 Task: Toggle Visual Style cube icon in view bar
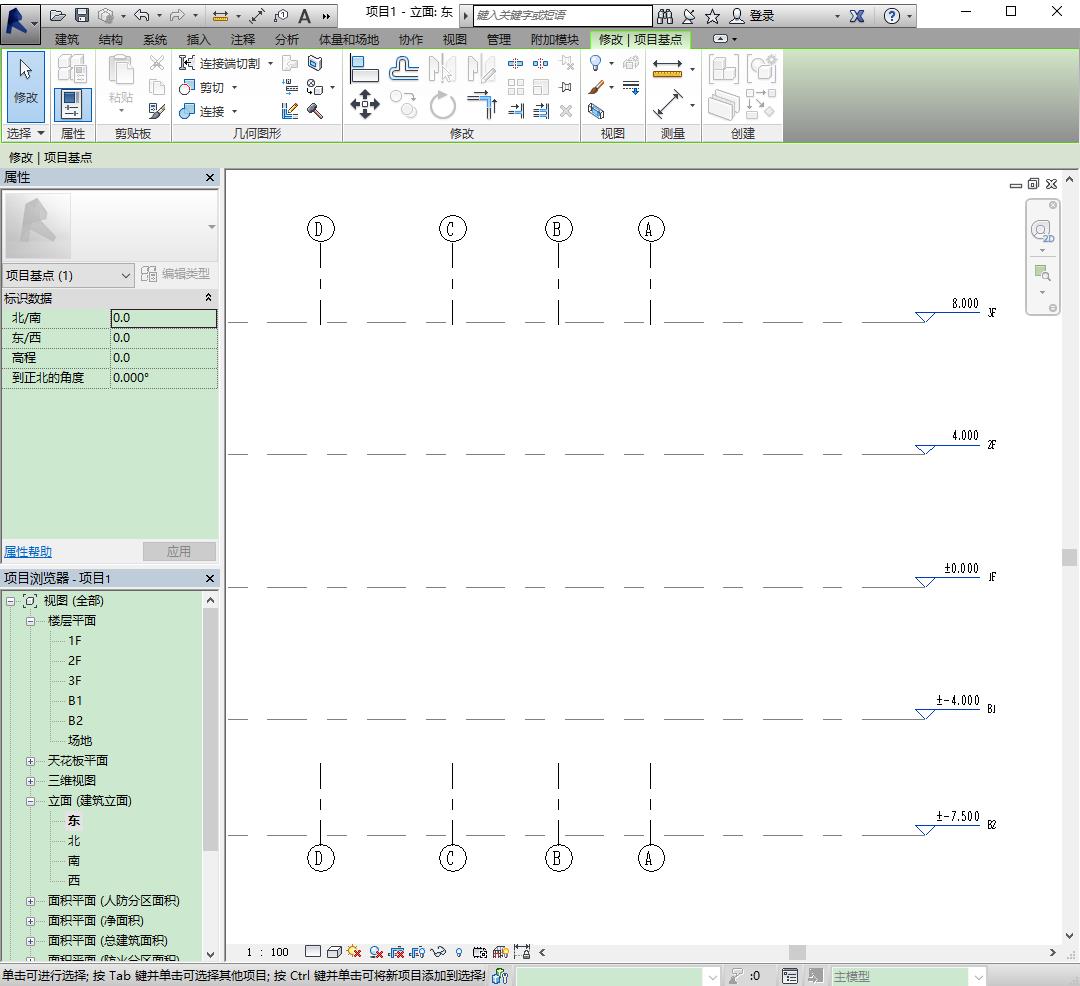334,952
